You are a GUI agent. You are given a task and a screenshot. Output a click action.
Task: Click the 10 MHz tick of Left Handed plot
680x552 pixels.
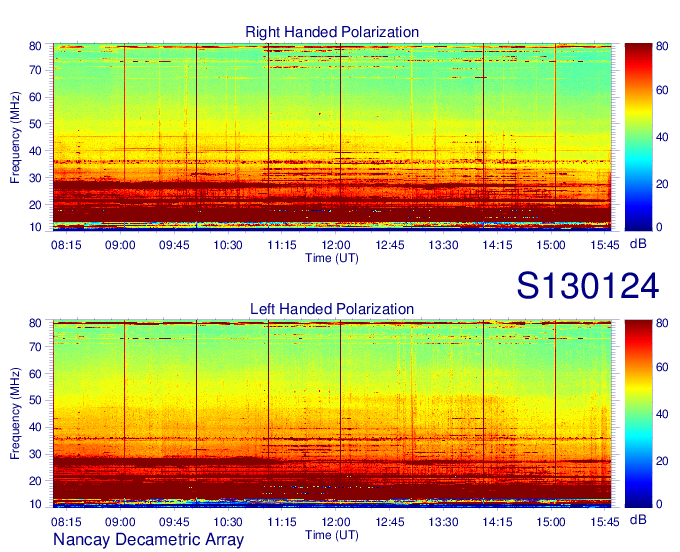35,504
